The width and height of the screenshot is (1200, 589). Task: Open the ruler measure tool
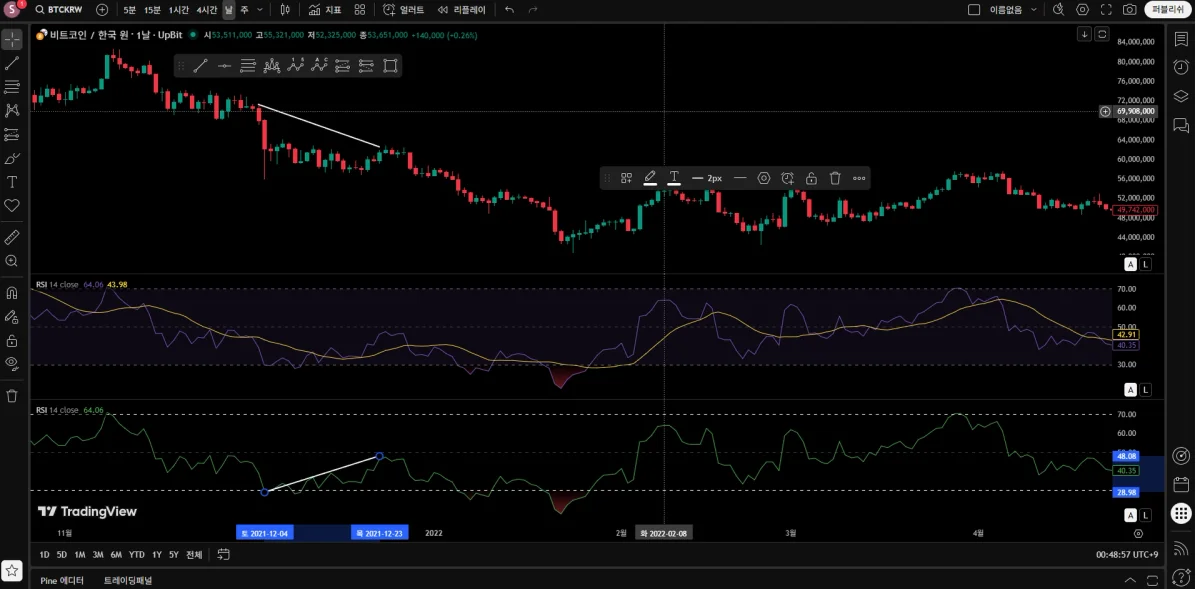coord(12,237)
